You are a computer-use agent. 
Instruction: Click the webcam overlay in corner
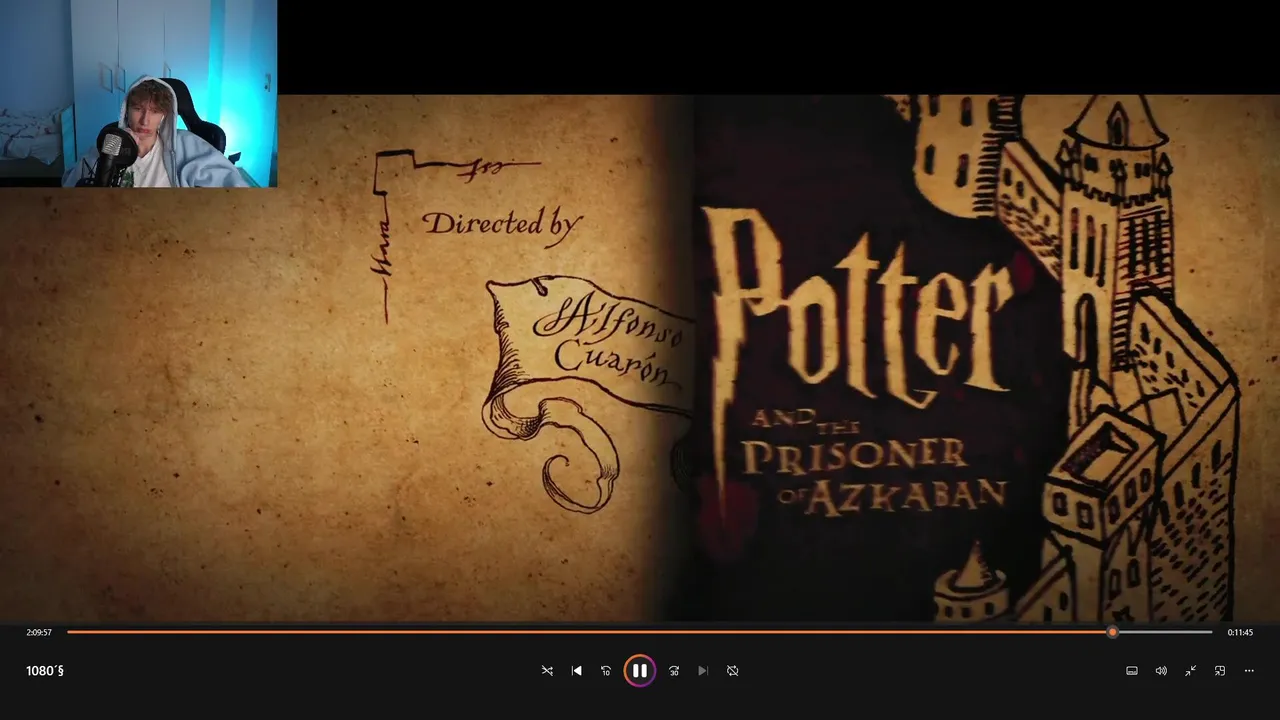tap(138, 93)
